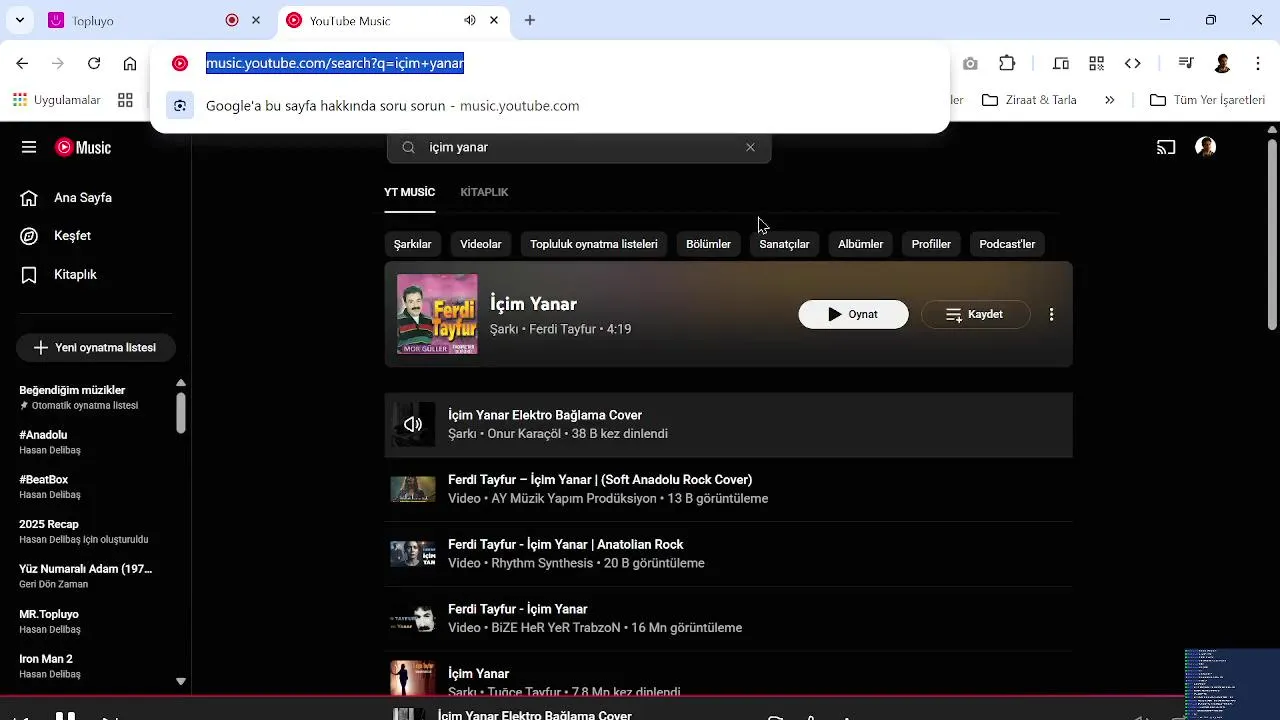Open the Uygulamalar apps shortcut
This screenshot has height=720, width=1280.
(57, 100)
